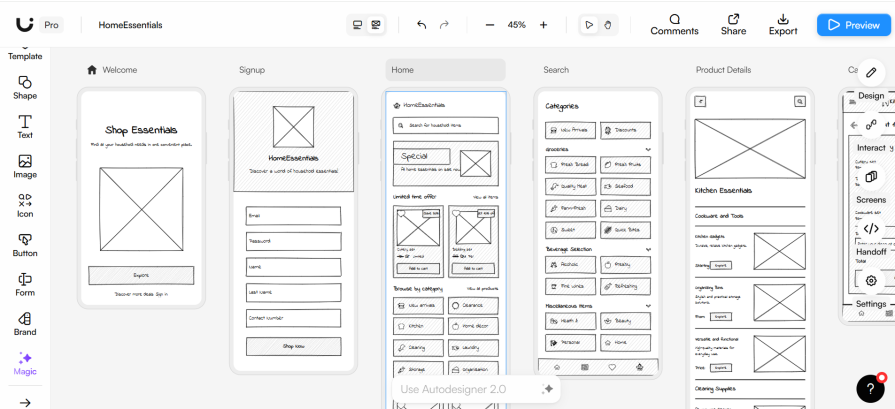Enable the hand pan tool

608,25
